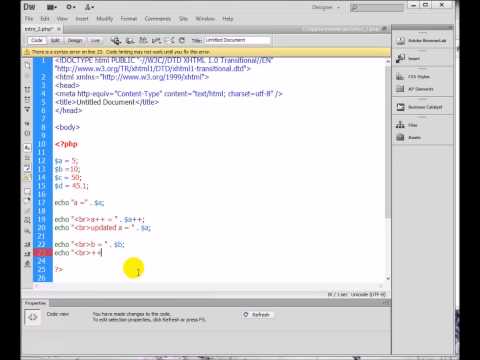Click the Balance Braces icon

(28, 133)
